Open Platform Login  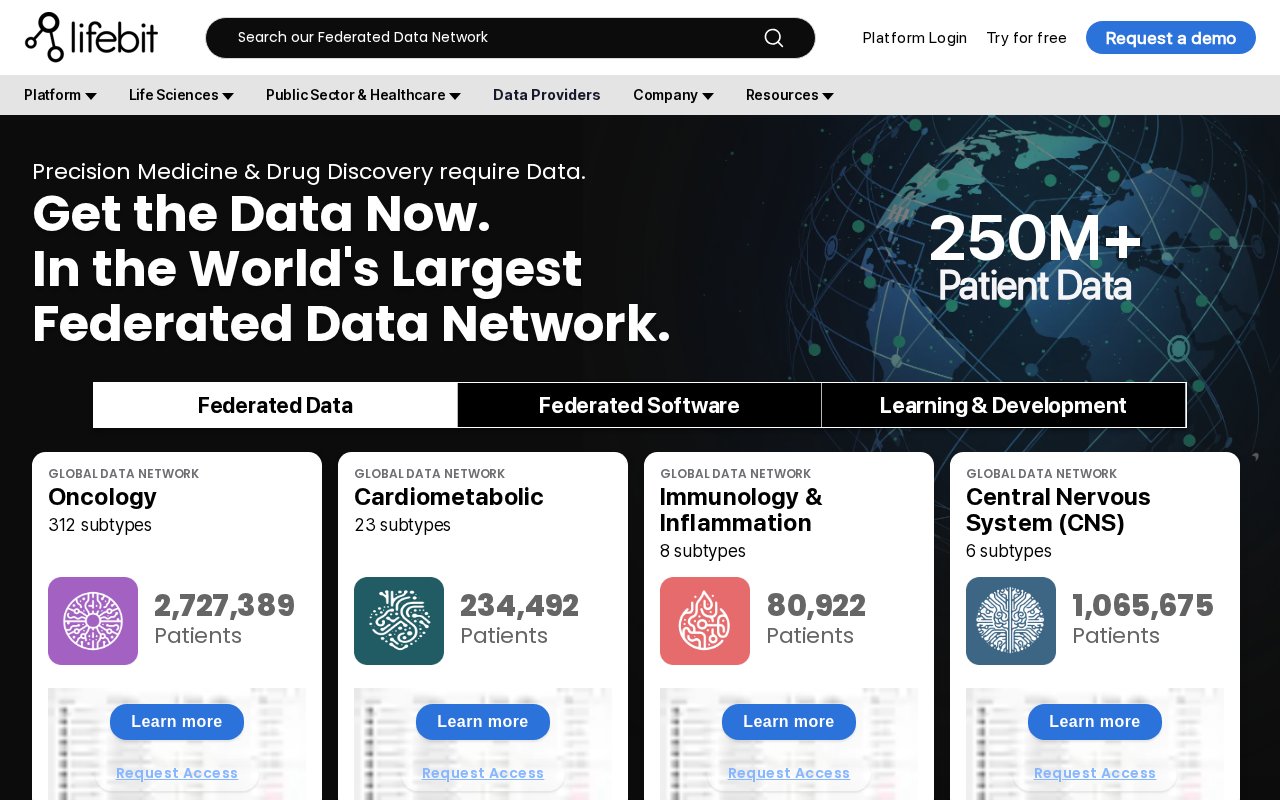(915, 38)
